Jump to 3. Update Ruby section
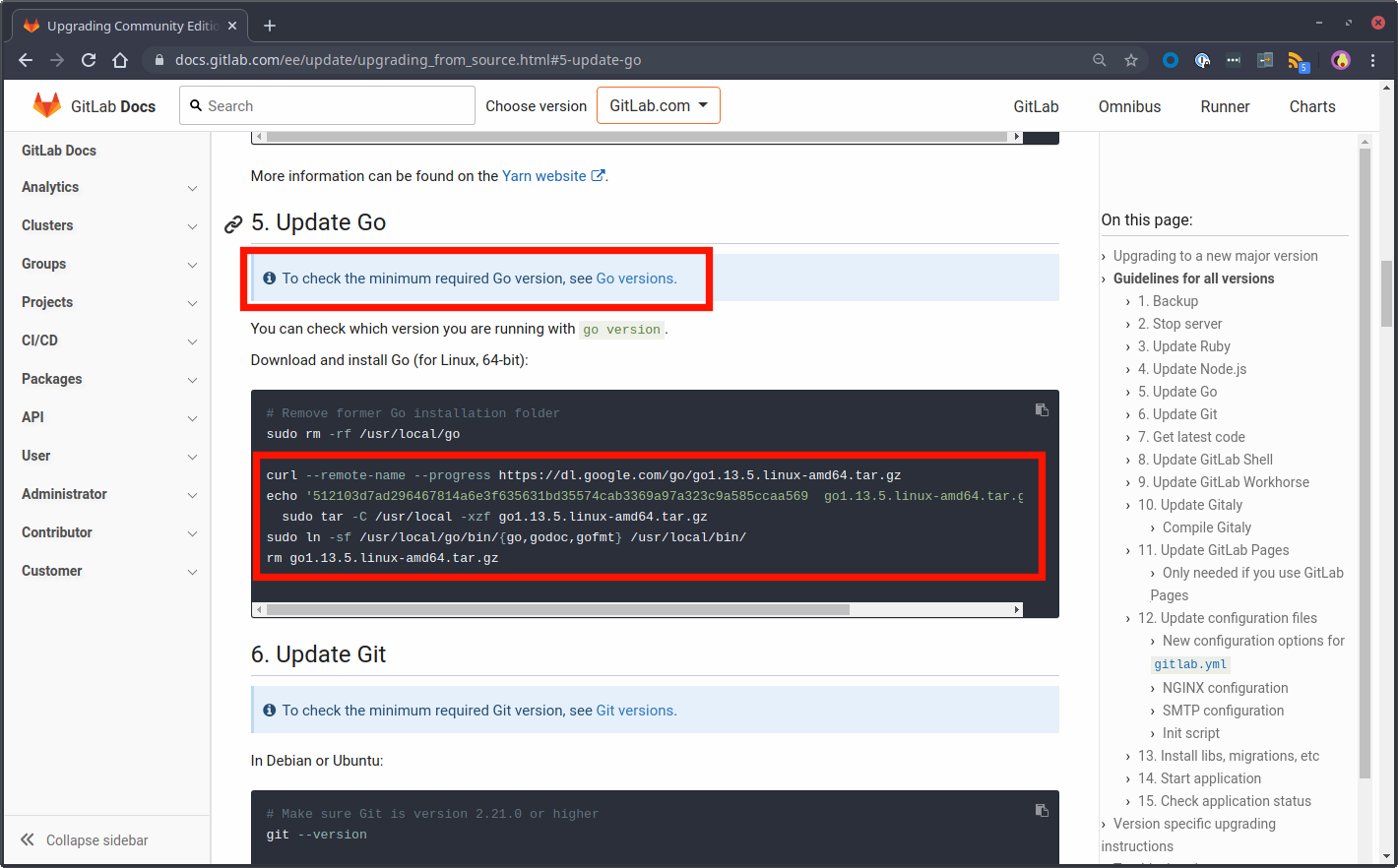The height and width of the screenshot is (868, 1398). (x=1184, y=346)
